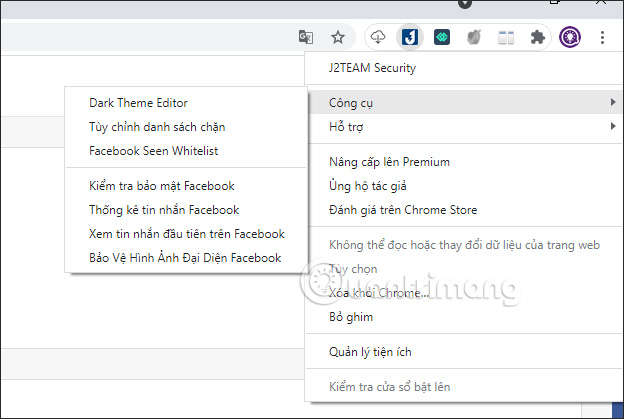
Task: Open Facebook Seen Whitelist
Action: (x=186, y=150)
